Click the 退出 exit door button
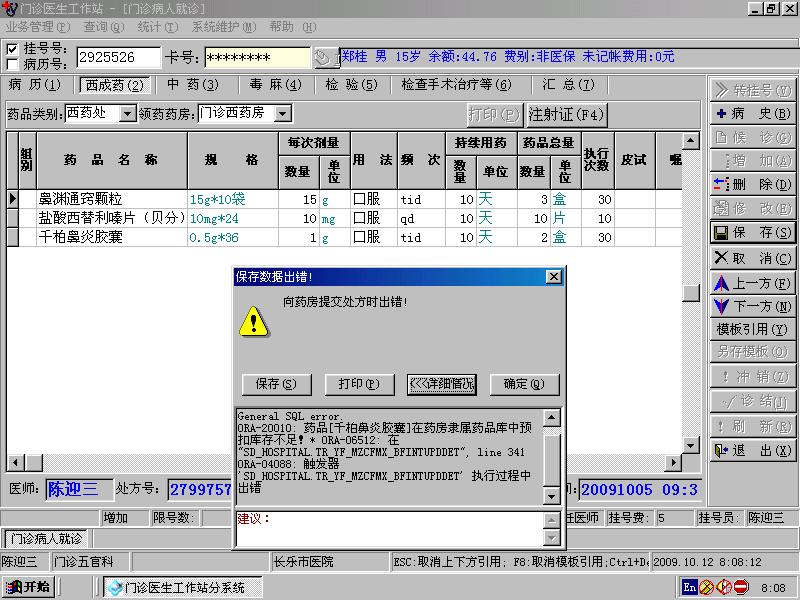This screenshot has height=600, width=800. [753, 451]
